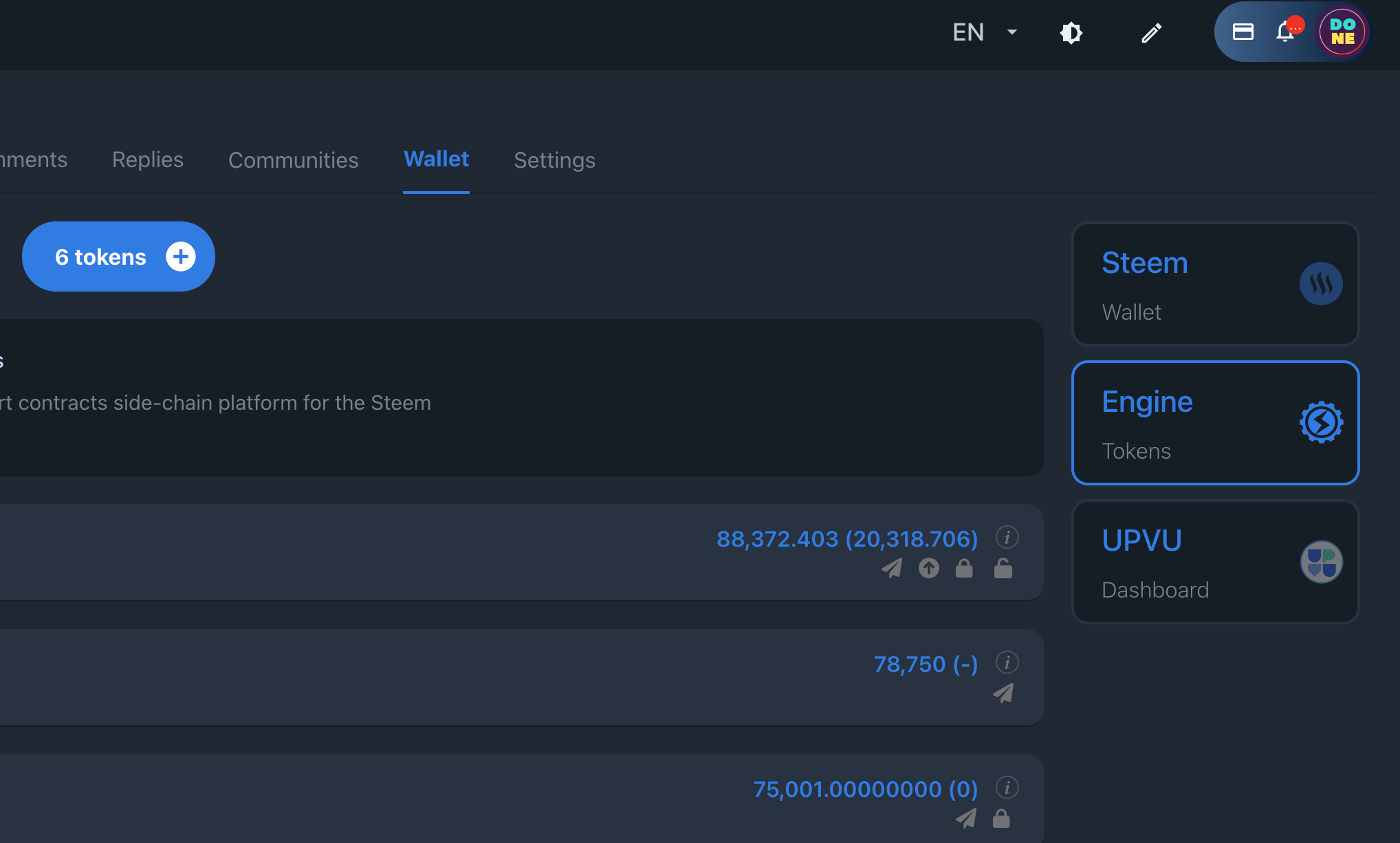Screen dimensions: 1400x843
Task: Switch to the Replies tab
Action: point(147,160)
